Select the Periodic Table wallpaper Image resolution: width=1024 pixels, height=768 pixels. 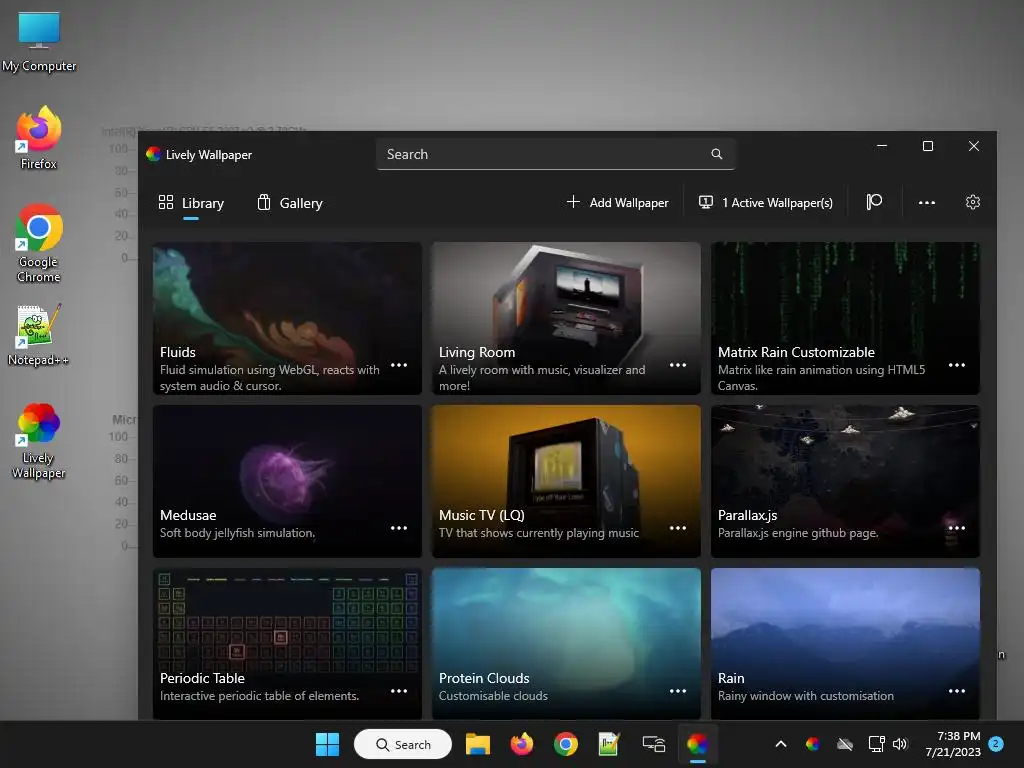click(x=287, y=644)
